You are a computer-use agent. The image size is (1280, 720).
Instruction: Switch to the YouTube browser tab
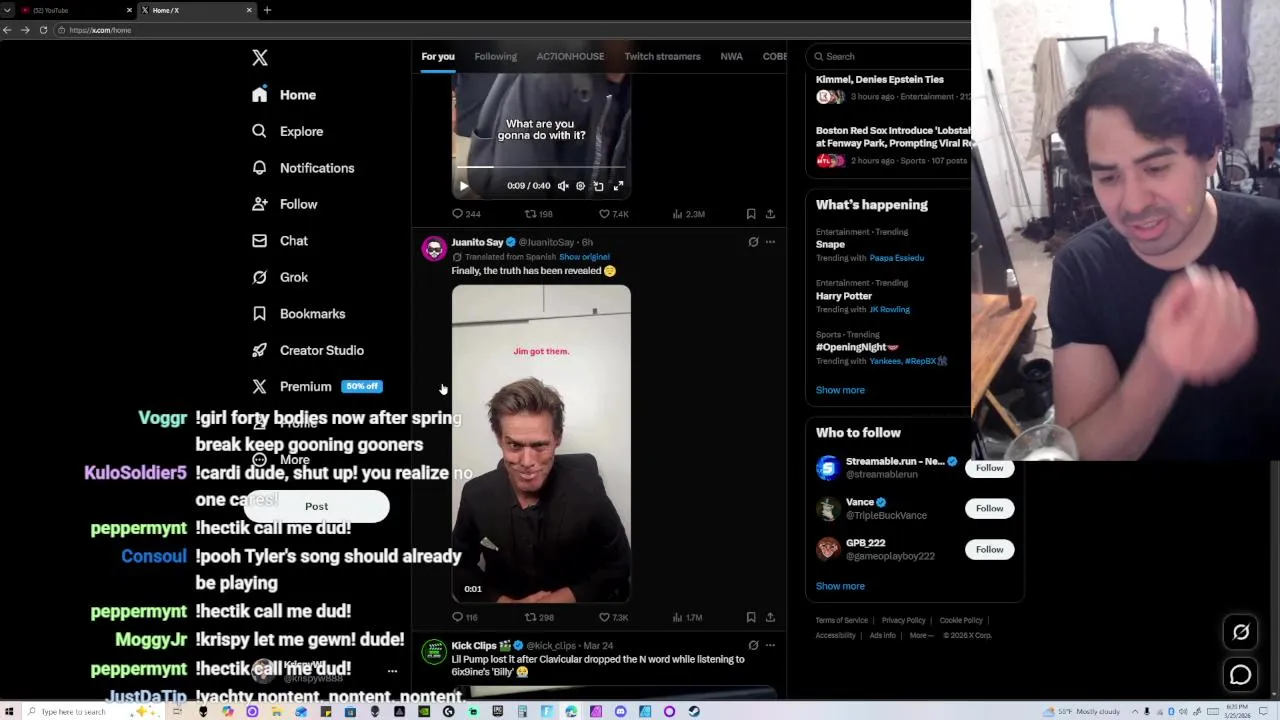[x=74, y=10]
